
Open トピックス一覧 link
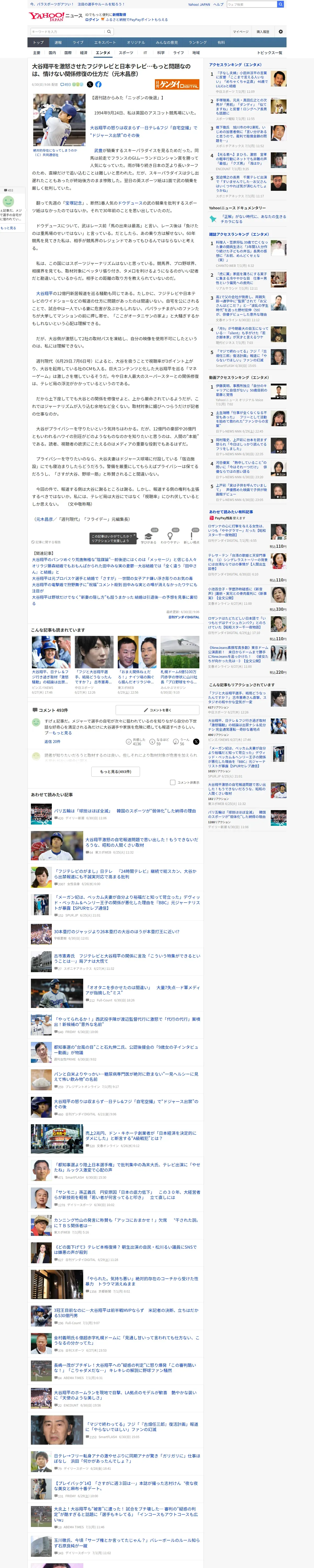pyautogui.click(x=270, y=53)
